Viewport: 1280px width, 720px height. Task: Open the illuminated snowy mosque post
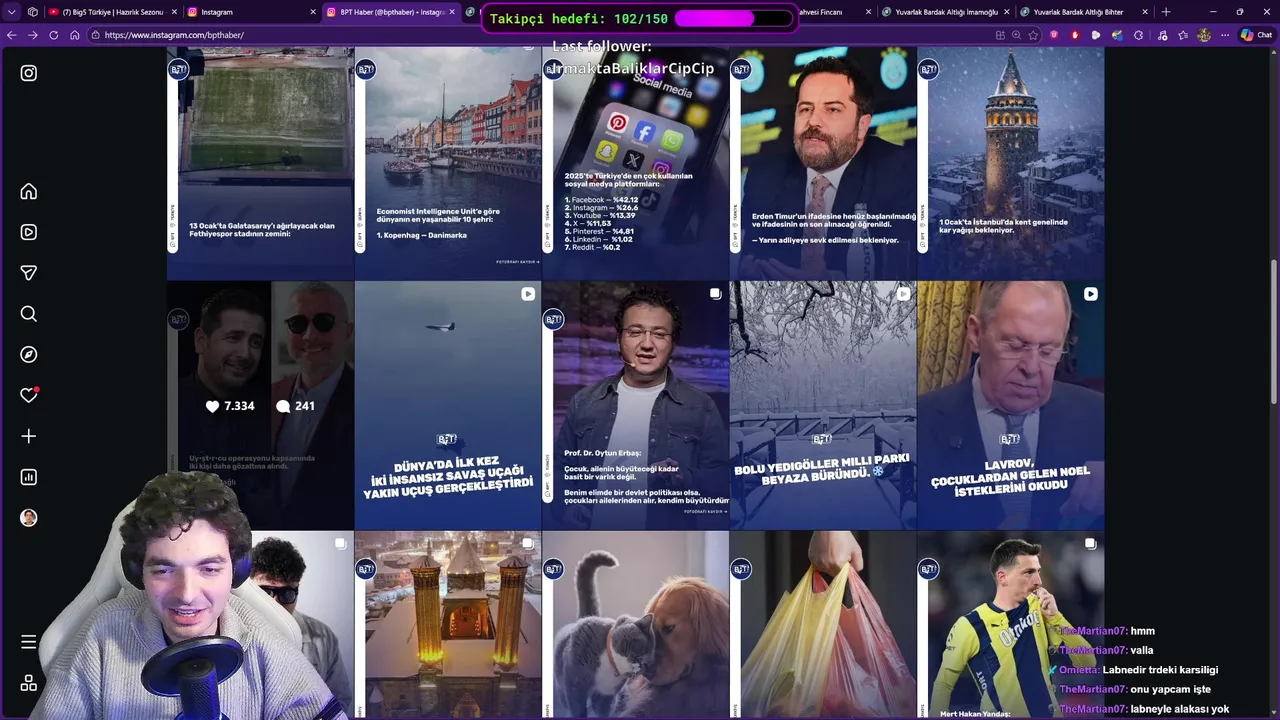pyautogui.click(x=448, y=625)
